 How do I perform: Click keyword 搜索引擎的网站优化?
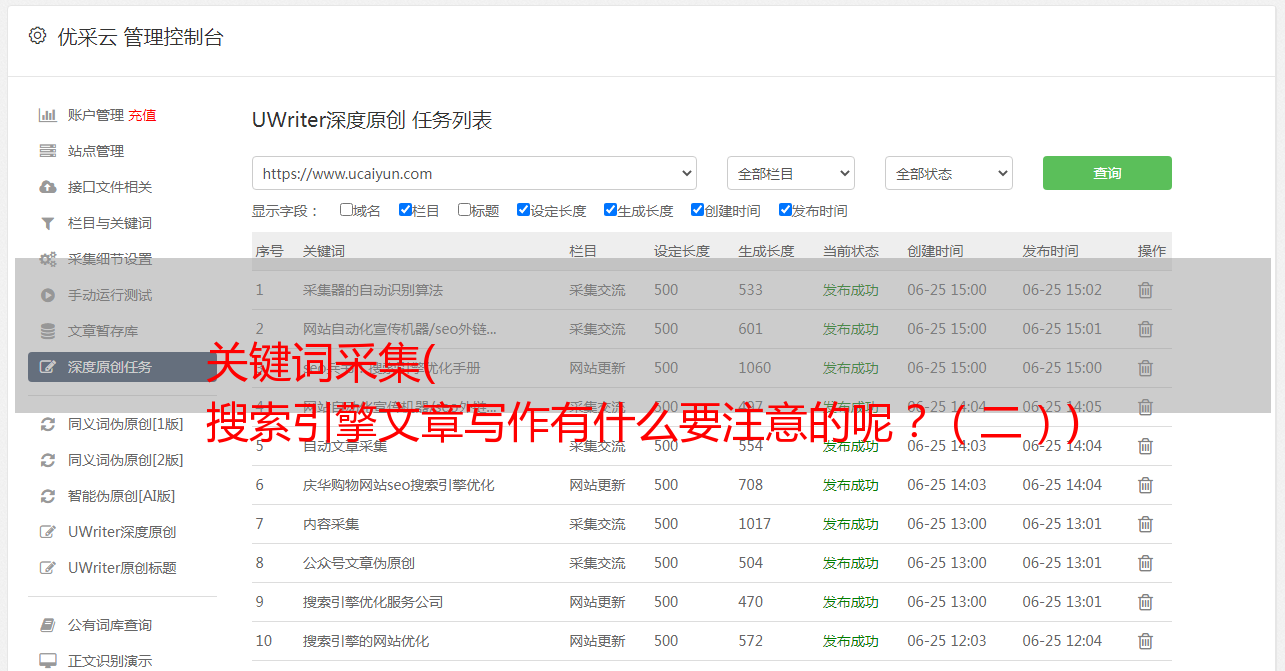pos(366,641)
